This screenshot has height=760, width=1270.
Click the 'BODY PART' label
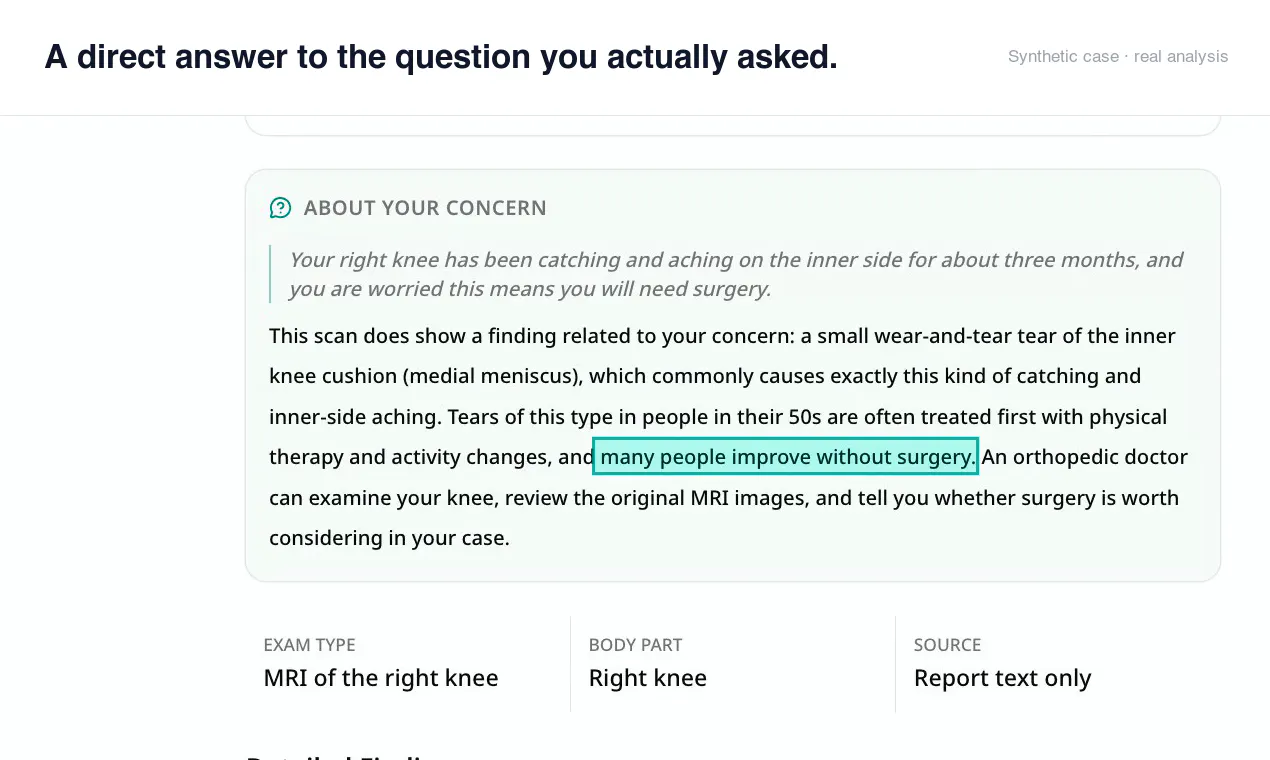(x=635, y=645)
